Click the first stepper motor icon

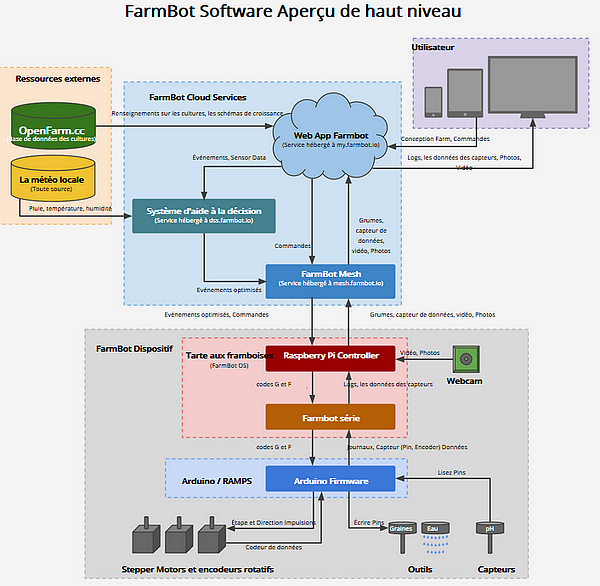coord(146,535)
